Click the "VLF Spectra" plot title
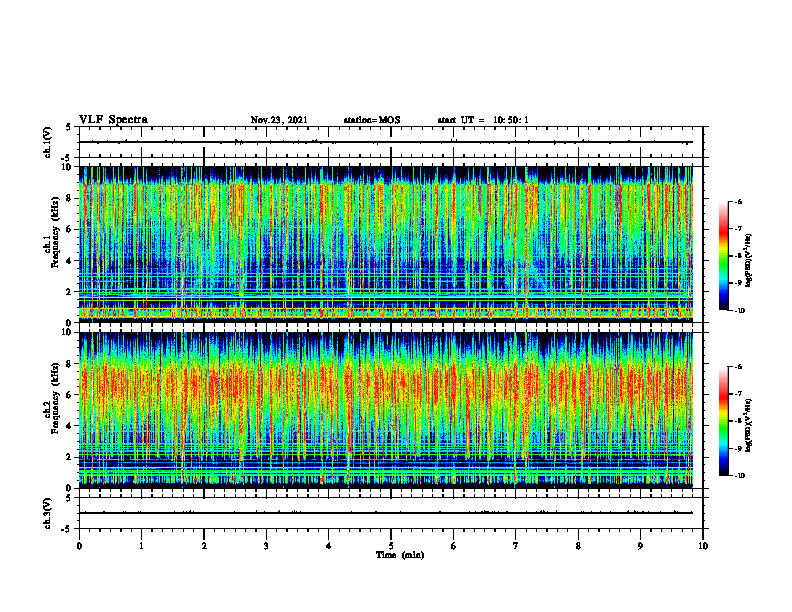This screenshot has height=612, width=792. [x=113, y=119]
